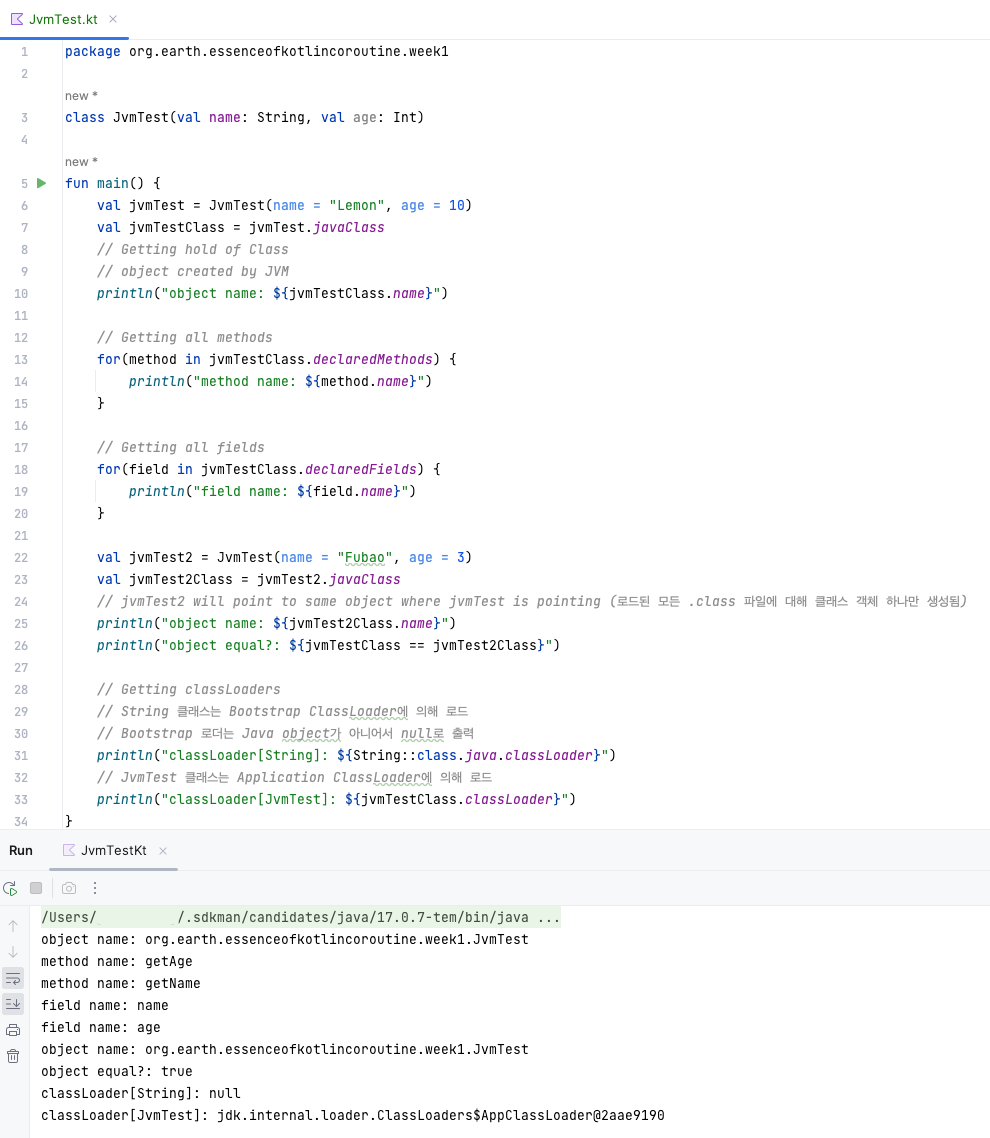Close the JvmTestKt run tab
This screenshot has width=990, height=1138.
(163, 851)
